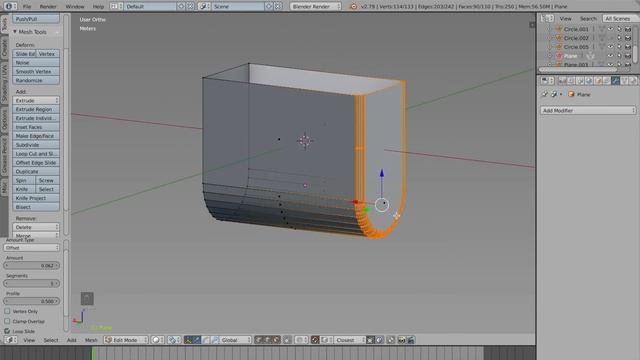Screen dimensions: 640x360
Task: Switch to the Shading / UVs tab
Action: point(4,83)
